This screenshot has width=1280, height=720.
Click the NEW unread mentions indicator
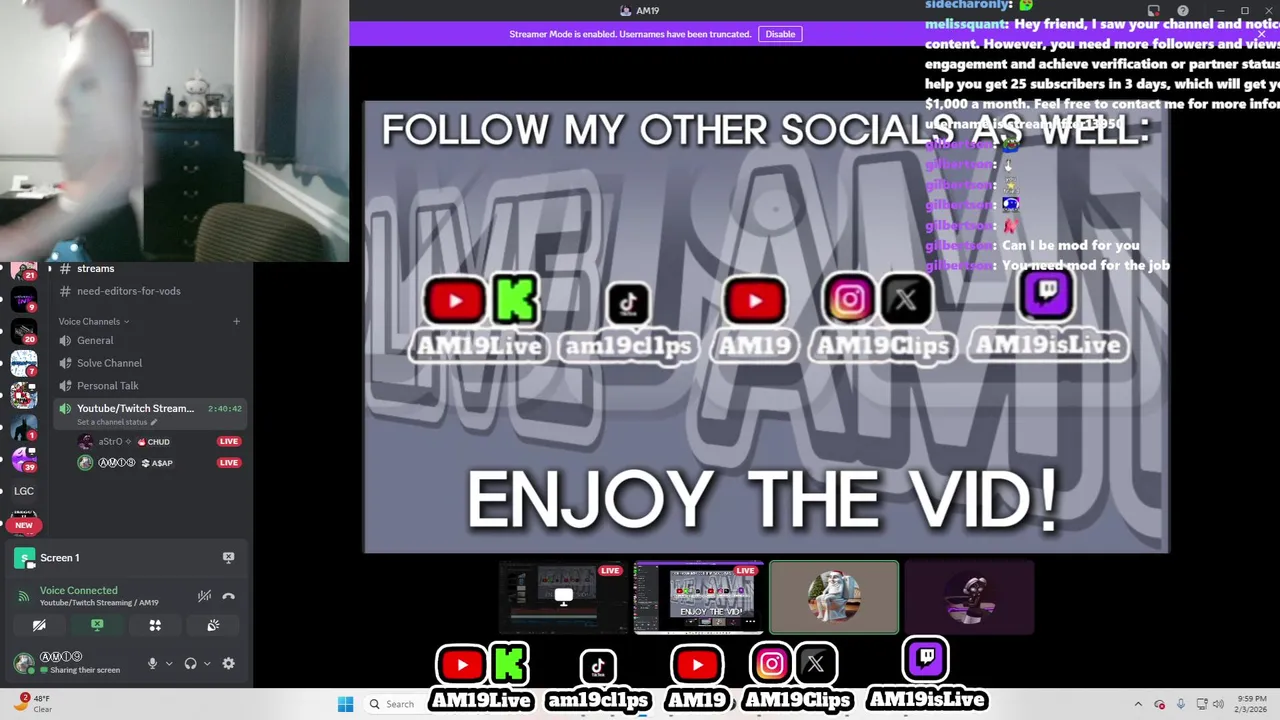point(24,525)
